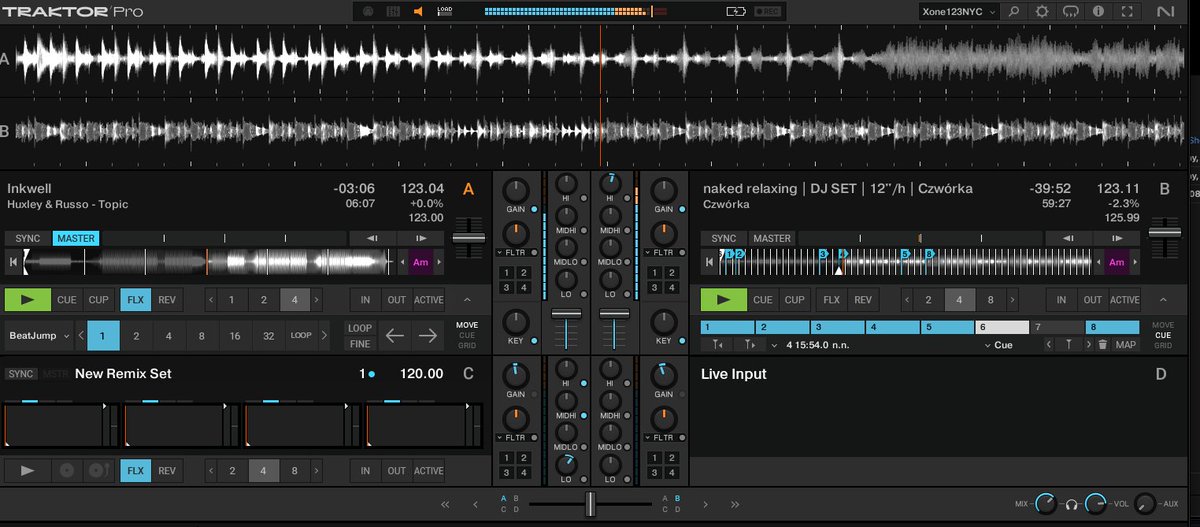This screenshot has width=1200, height=527.
Task: Play the Remix Set on deck C
Action: click(26, 471)
